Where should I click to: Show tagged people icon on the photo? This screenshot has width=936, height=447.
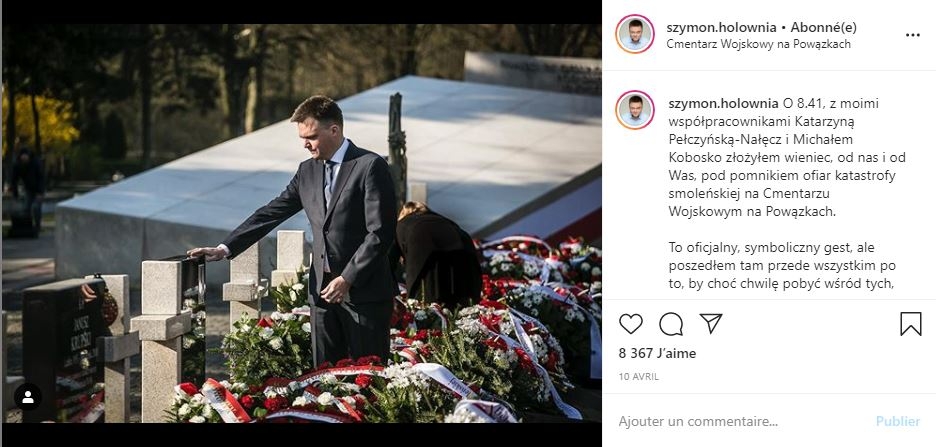coord(28,397)
